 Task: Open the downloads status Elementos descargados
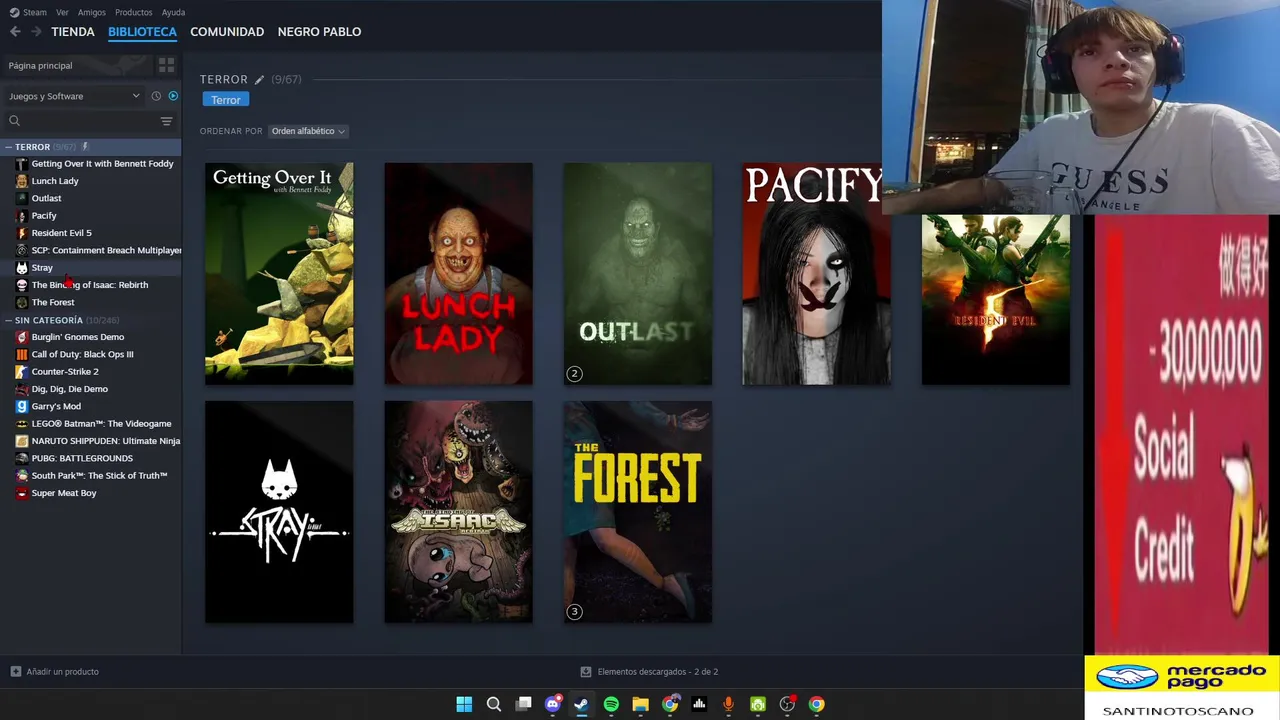650,671
